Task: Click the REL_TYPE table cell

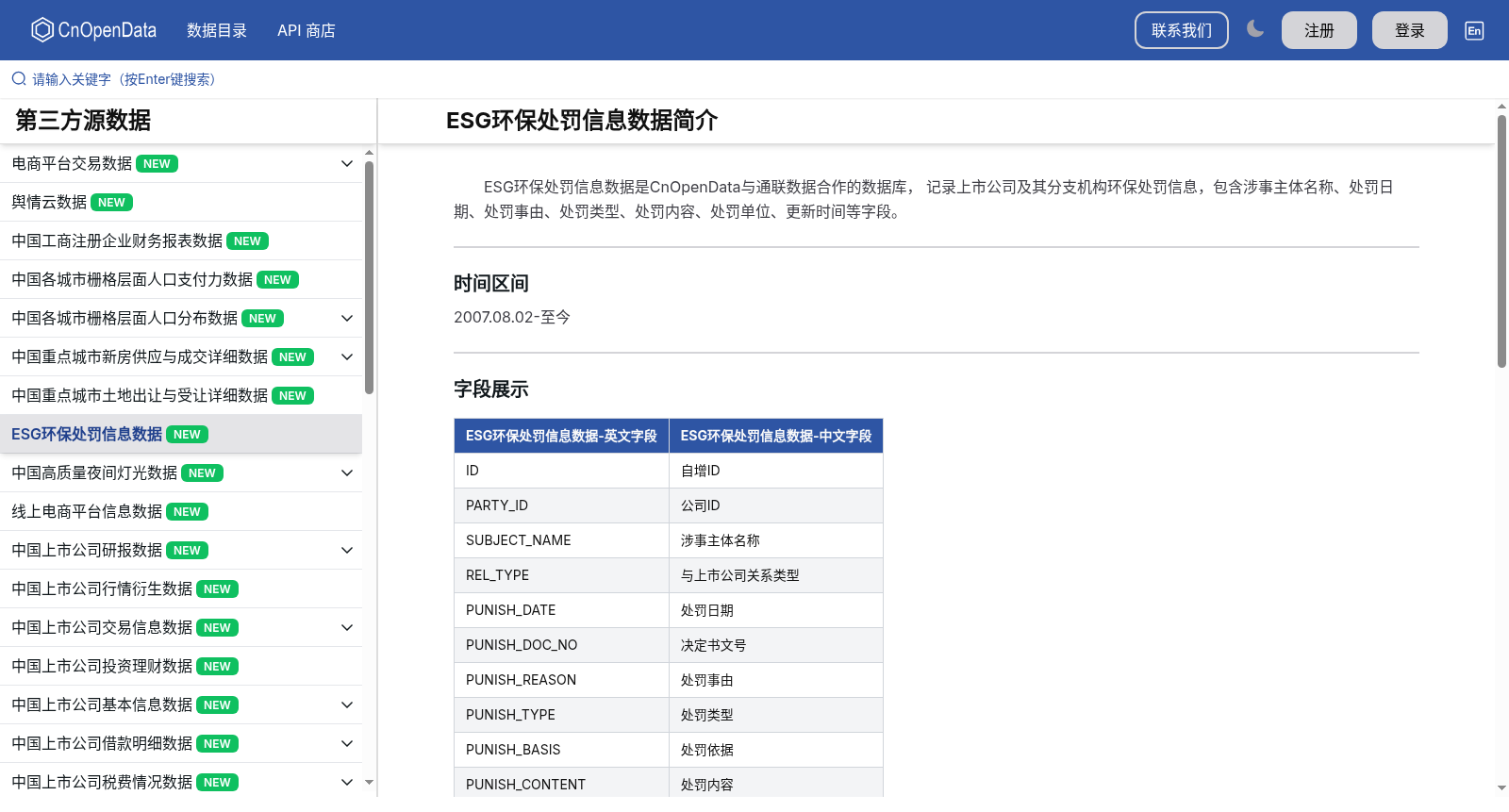Action: pyautogui.click(x=561, y=575)
